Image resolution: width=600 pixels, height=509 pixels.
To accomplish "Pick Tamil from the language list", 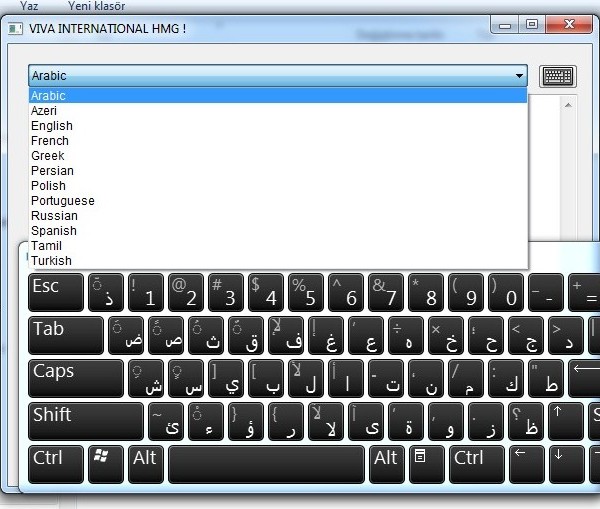I will pyautogui.click(x=278, y=245).
